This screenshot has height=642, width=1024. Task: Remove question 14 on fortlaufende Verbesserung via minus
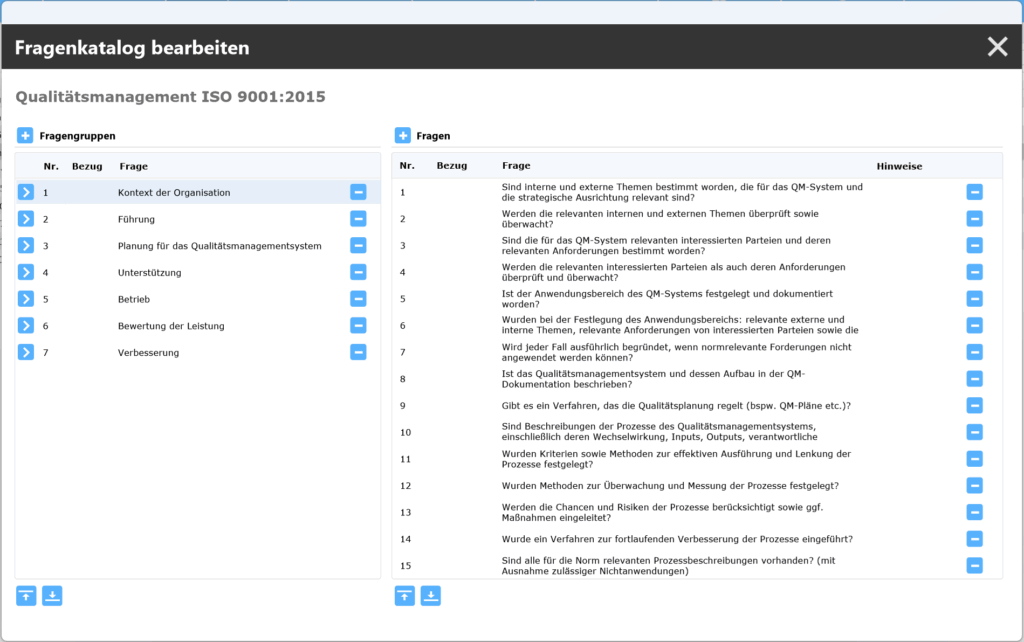pyautogui.click(x=974, y=539)
